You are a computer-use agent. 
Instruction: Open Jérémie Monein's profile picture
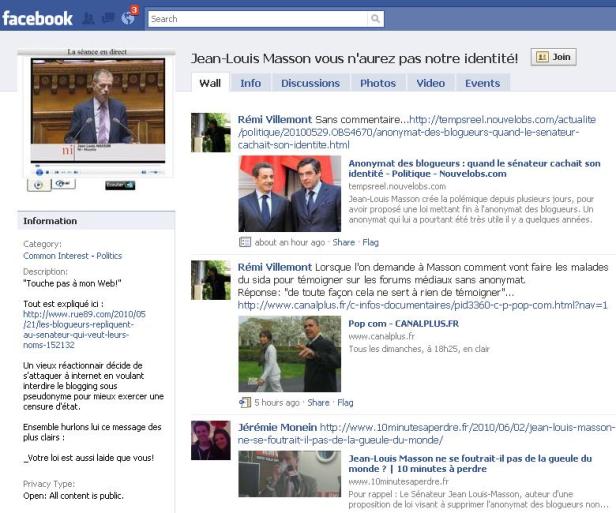pyautogui.click(x=210, y=440)
